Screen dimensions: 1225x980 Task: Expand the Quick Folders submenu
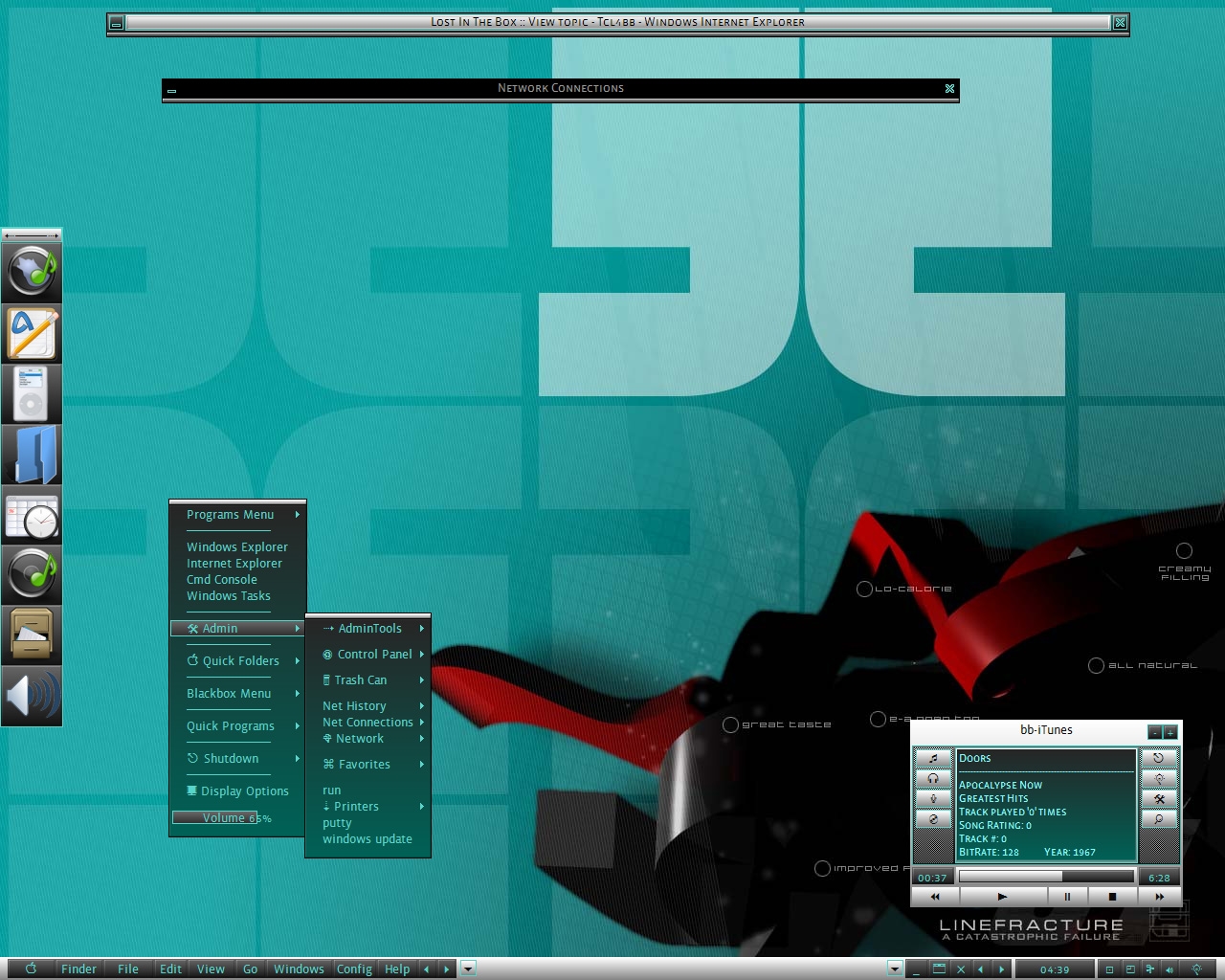[240, 661]
